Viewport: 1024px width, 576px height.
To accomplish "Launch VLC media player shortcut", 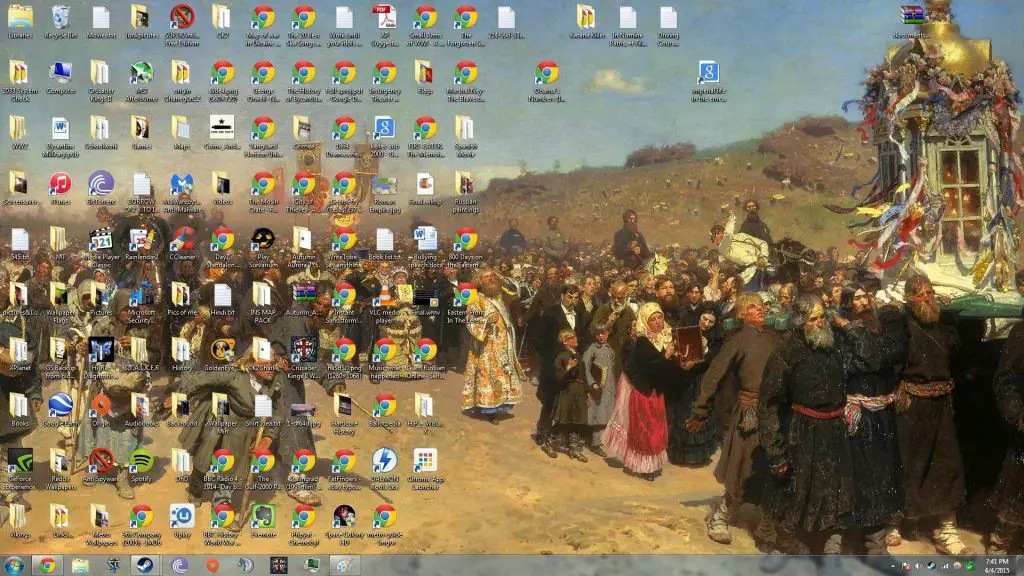I will [x=384, y=303].
